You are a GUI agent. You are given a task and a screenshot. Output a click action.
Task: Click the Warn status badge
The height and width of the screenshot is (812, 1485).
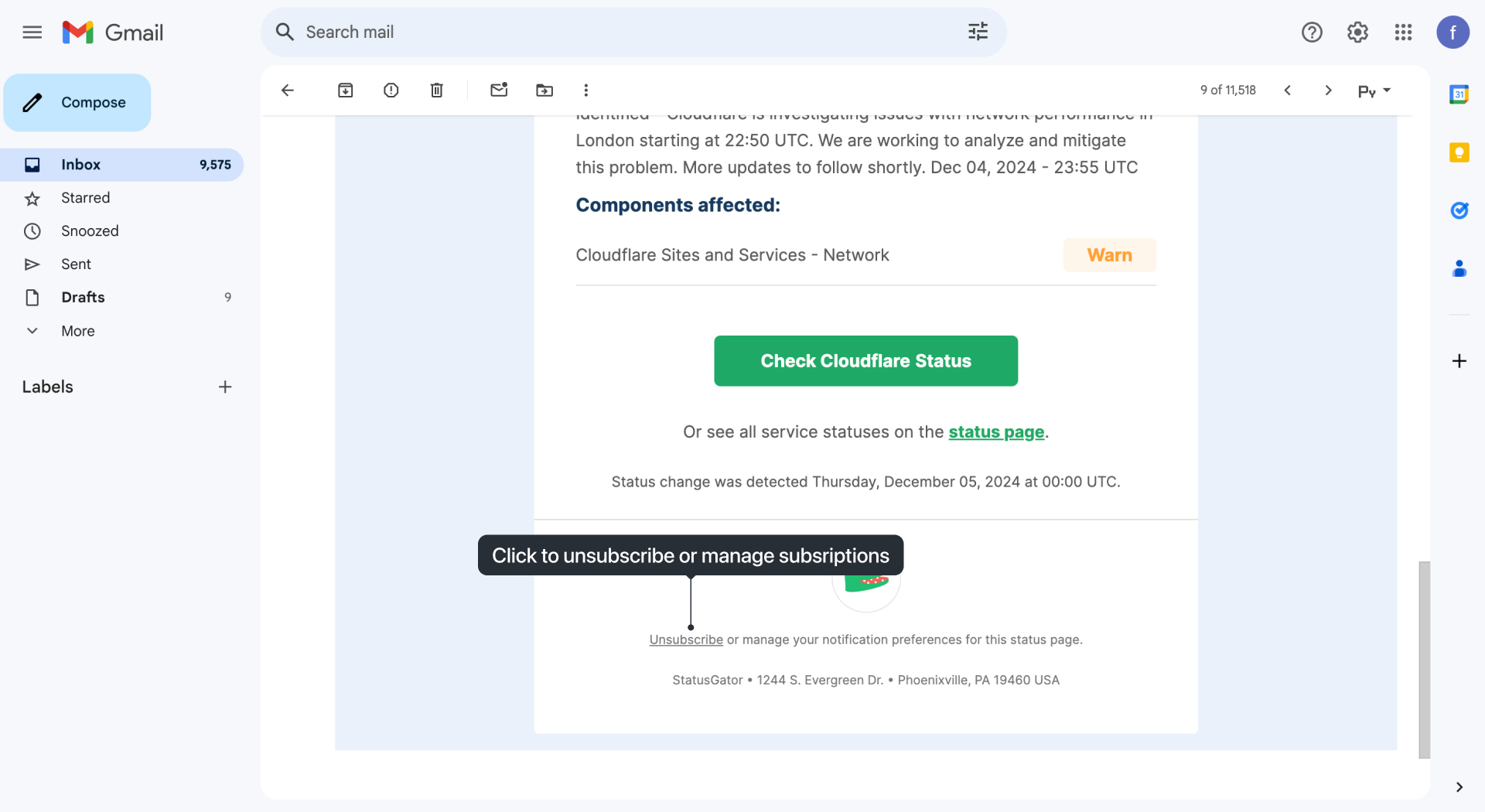(1109, 255)
